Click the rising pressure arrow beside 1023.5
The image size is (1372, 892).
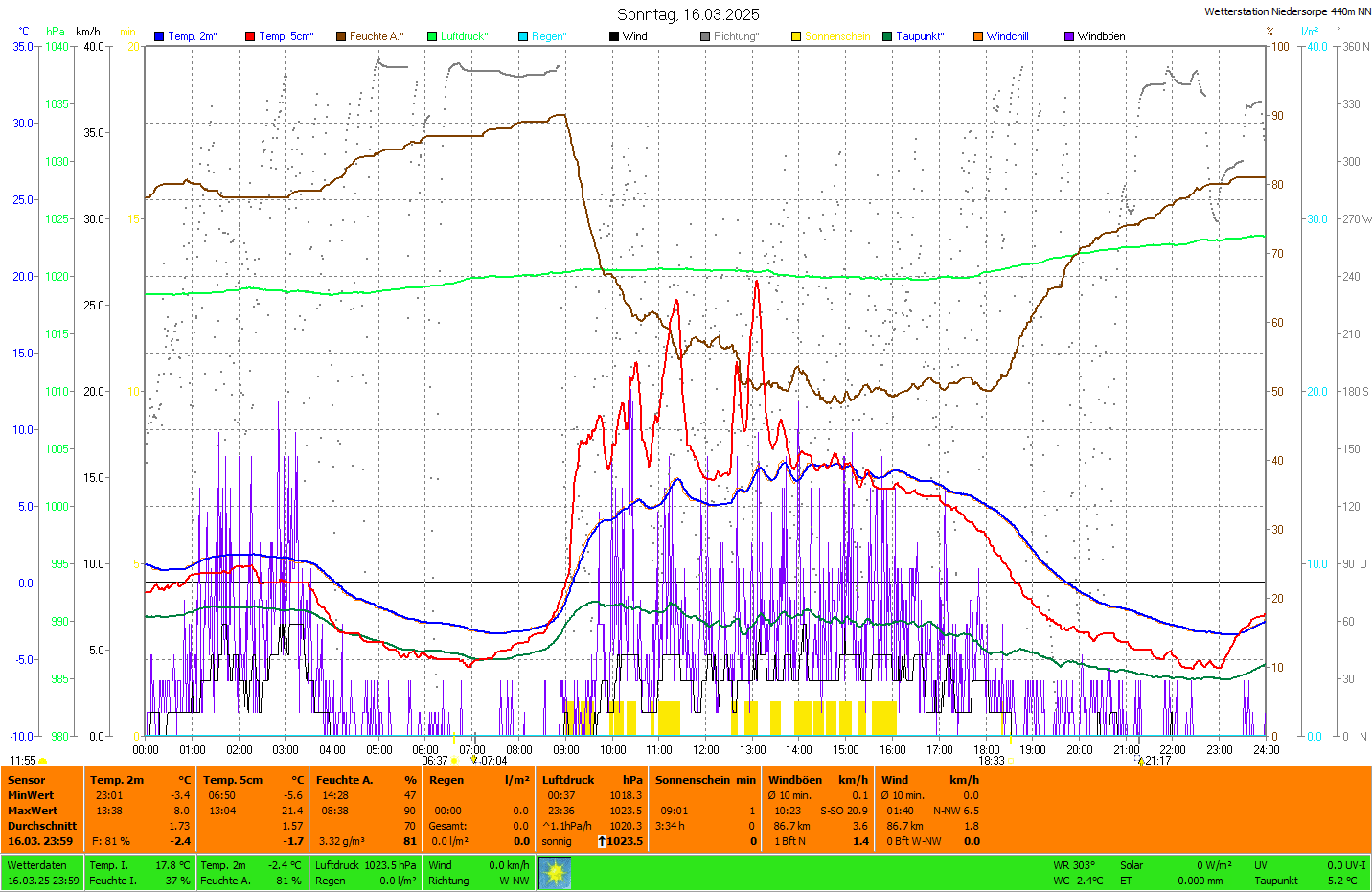pyautogui.click(x=601, y=841)
